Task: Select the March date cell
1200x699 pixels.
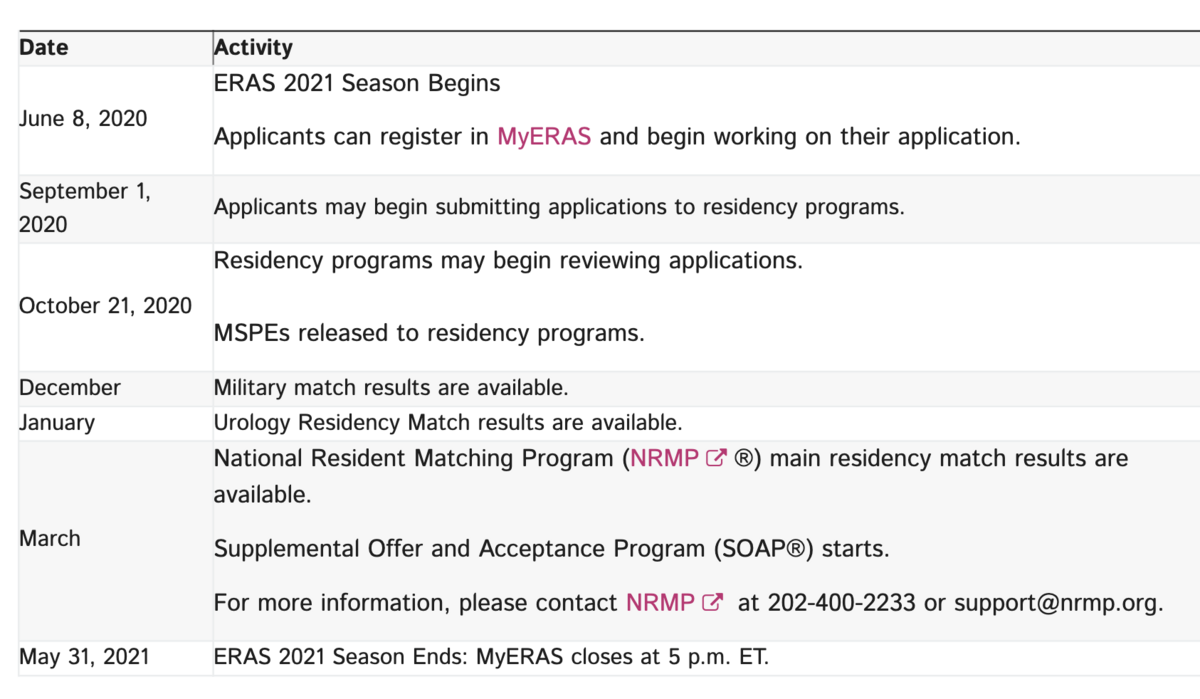Action: point(50,539)
